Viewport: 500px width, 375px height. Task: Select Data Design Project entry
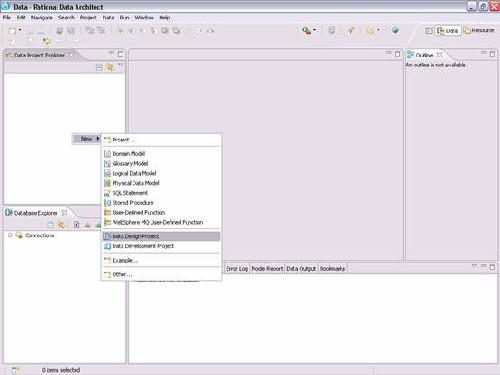pyautogui.click(x=162, y=236)
